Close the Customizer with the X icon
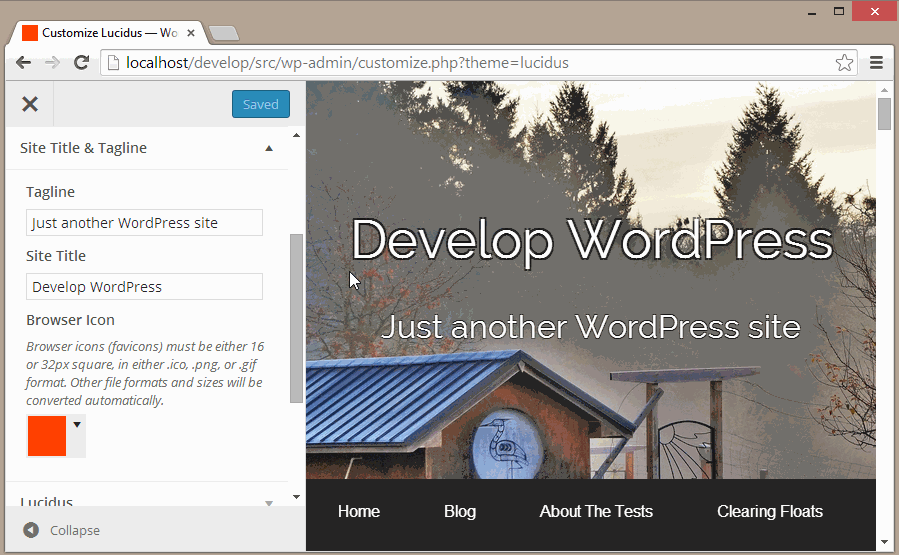 pyautogui.click(x=30, y=104)
